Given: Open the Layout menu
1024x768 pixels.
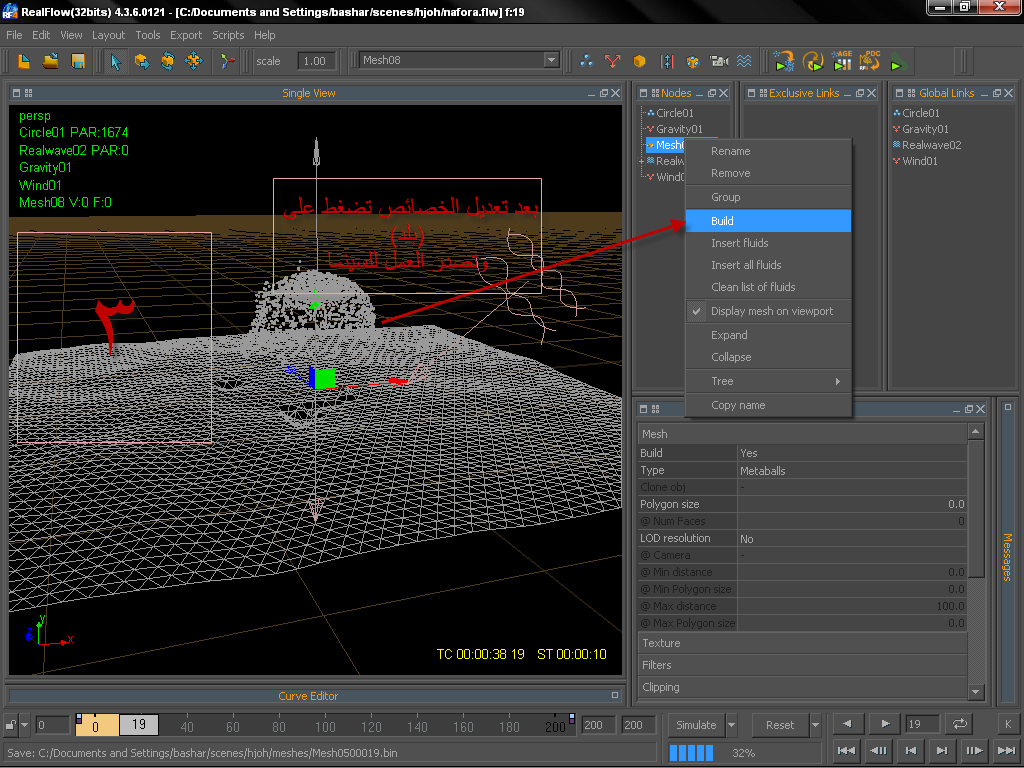Looking at the screenshot, I should click(108, 35).
